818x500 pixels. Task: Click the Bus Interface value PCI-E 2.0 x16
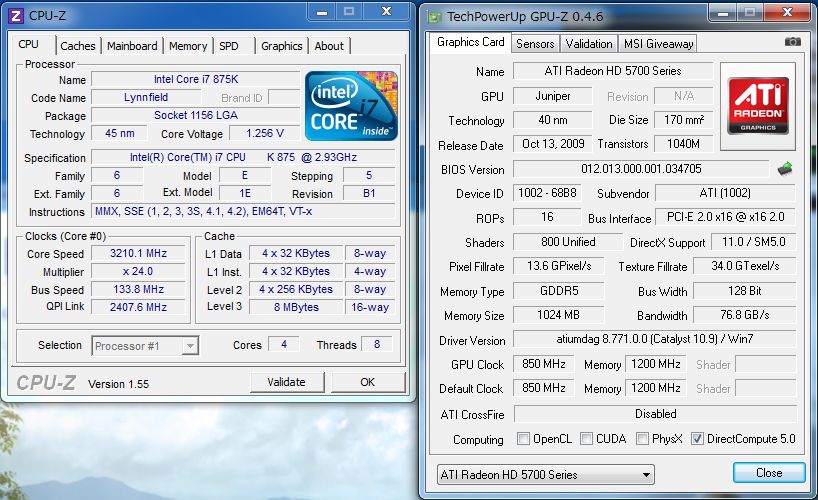coord(725,217)
